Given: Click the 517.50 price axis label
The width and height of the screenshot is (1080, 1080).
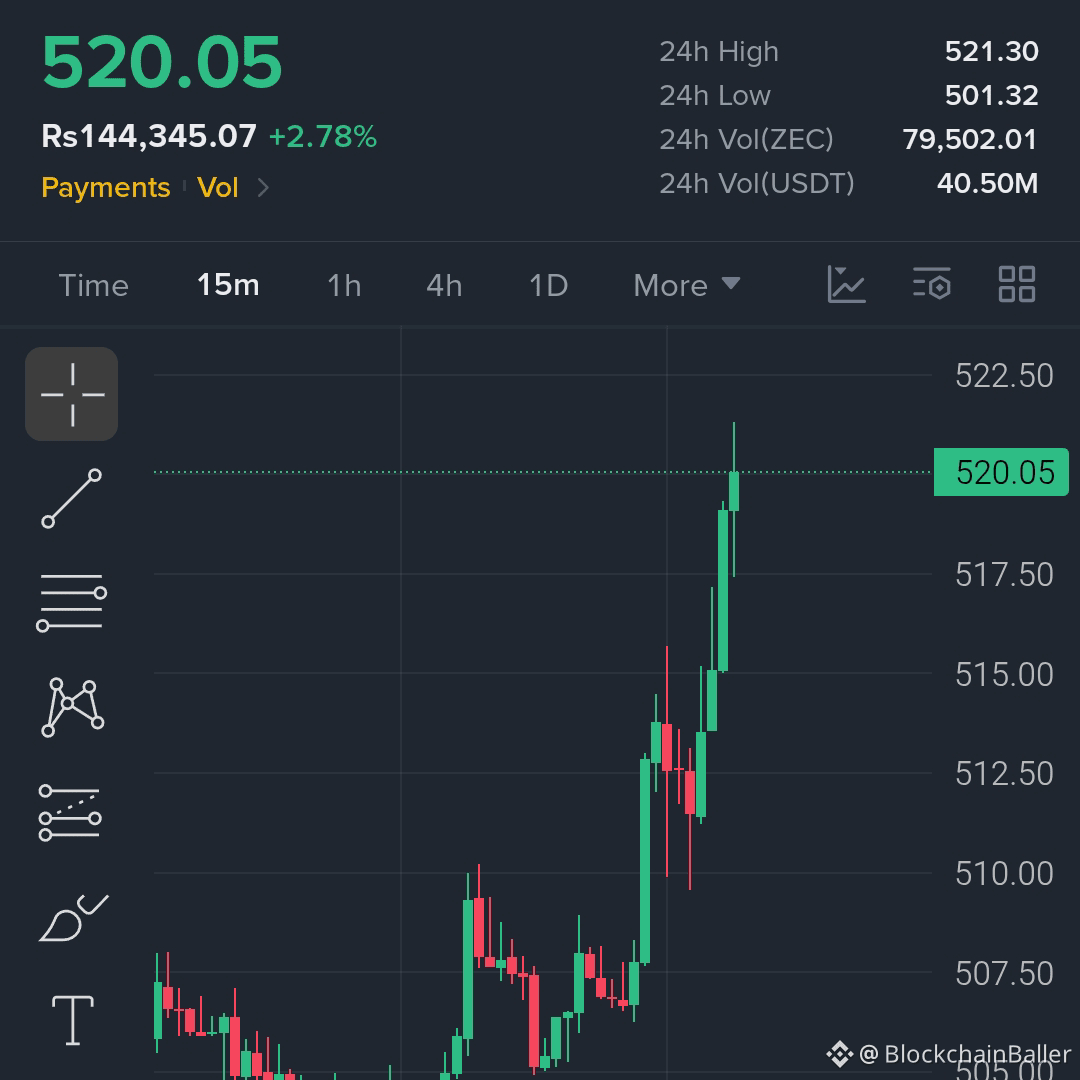Looking at the screenshot, I should pyautogui.click(x=1004, y=574).
